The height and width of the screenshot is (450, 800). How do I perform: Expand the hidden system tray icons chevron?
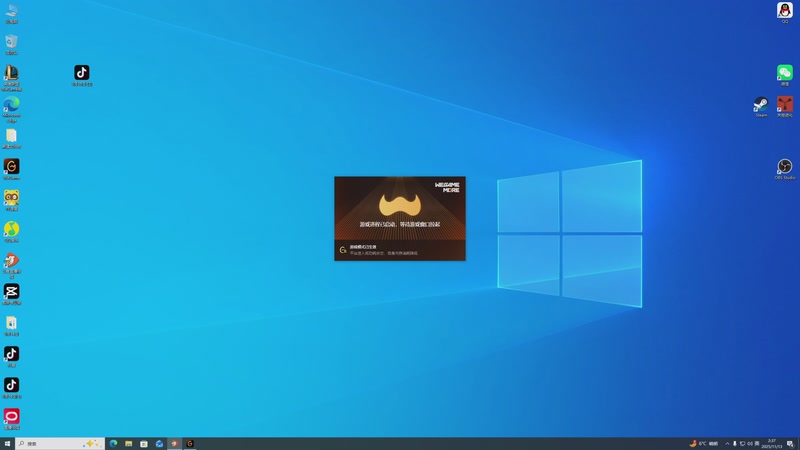727,444
